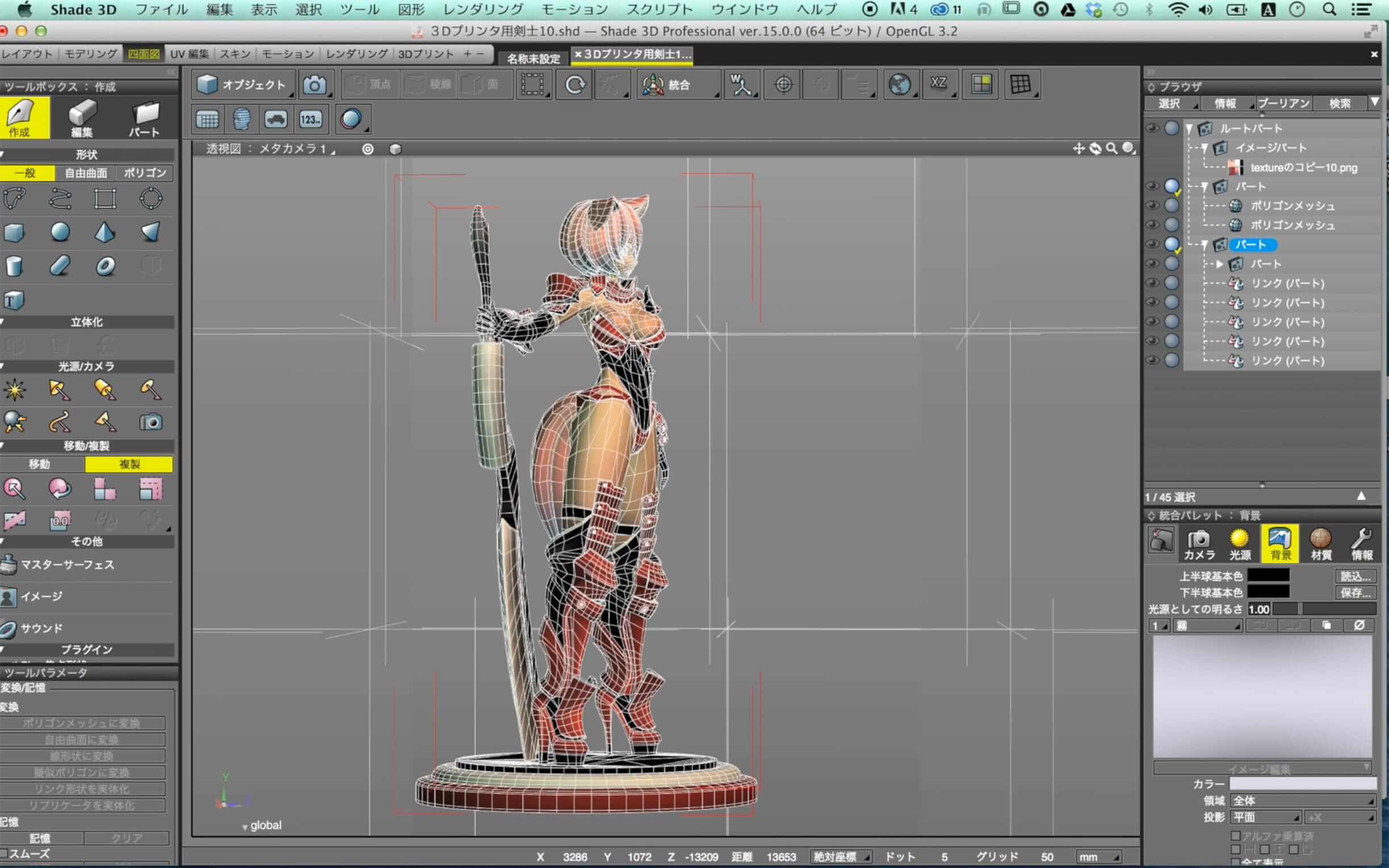This screenshot has height=868, width=1389.
Task: Open the 材質 (material) palette icon
Action: [1321, 543]
